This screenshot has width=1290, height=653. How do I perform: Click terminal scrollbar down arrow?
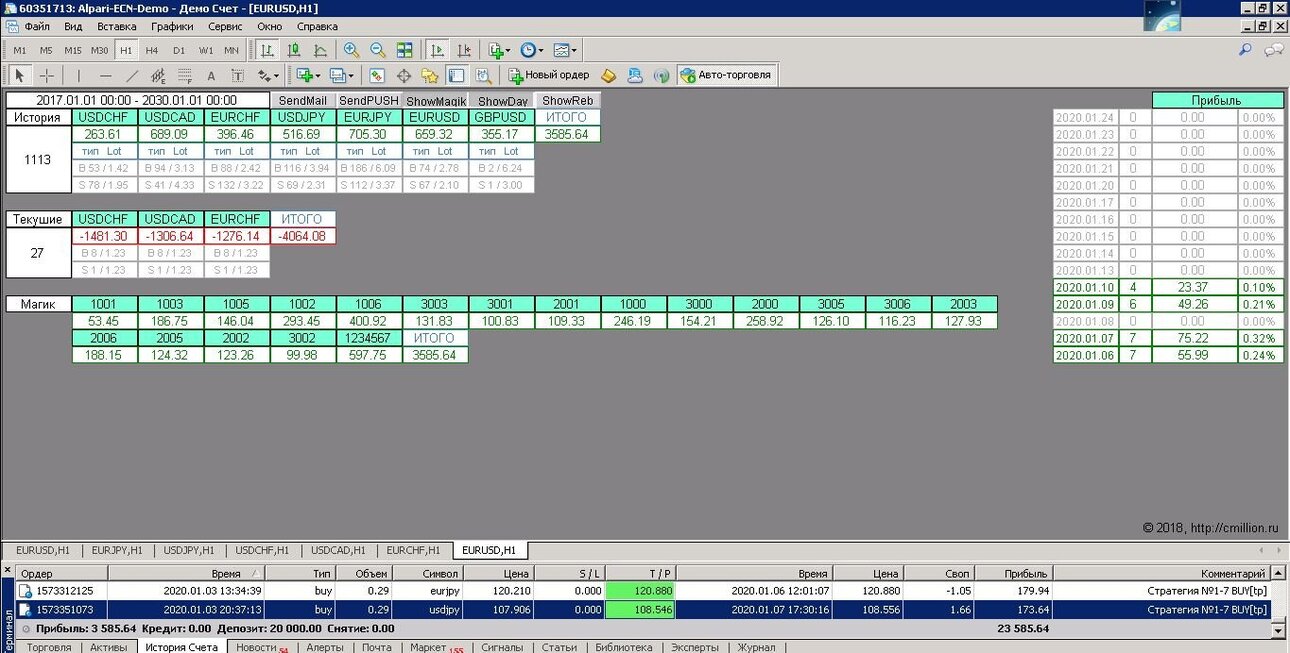click(x=1277, y=632)
